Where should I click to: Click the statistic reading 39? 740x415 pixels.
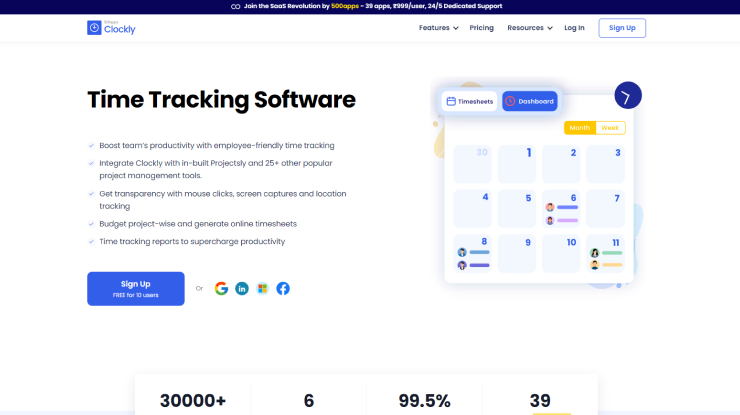tap(540, 401)
